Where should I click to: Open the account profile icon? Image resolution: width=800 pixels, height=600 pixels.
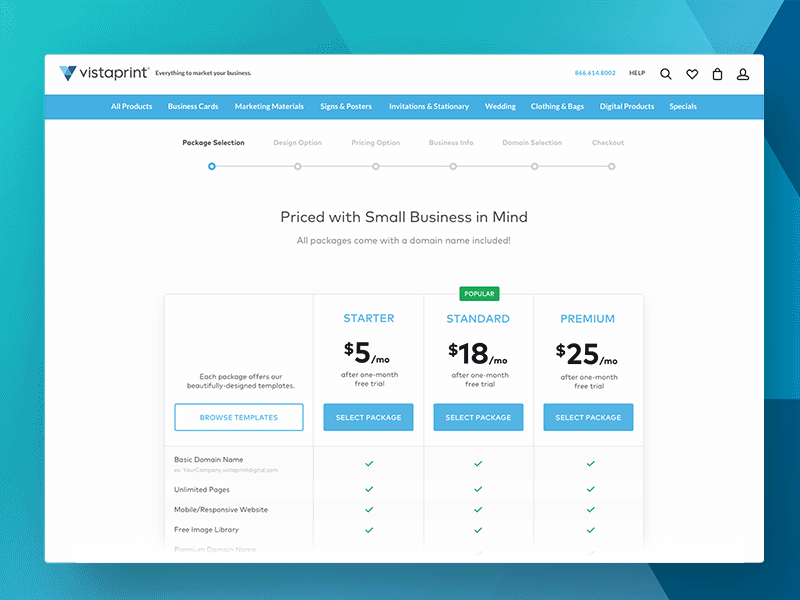click(742, 73)
